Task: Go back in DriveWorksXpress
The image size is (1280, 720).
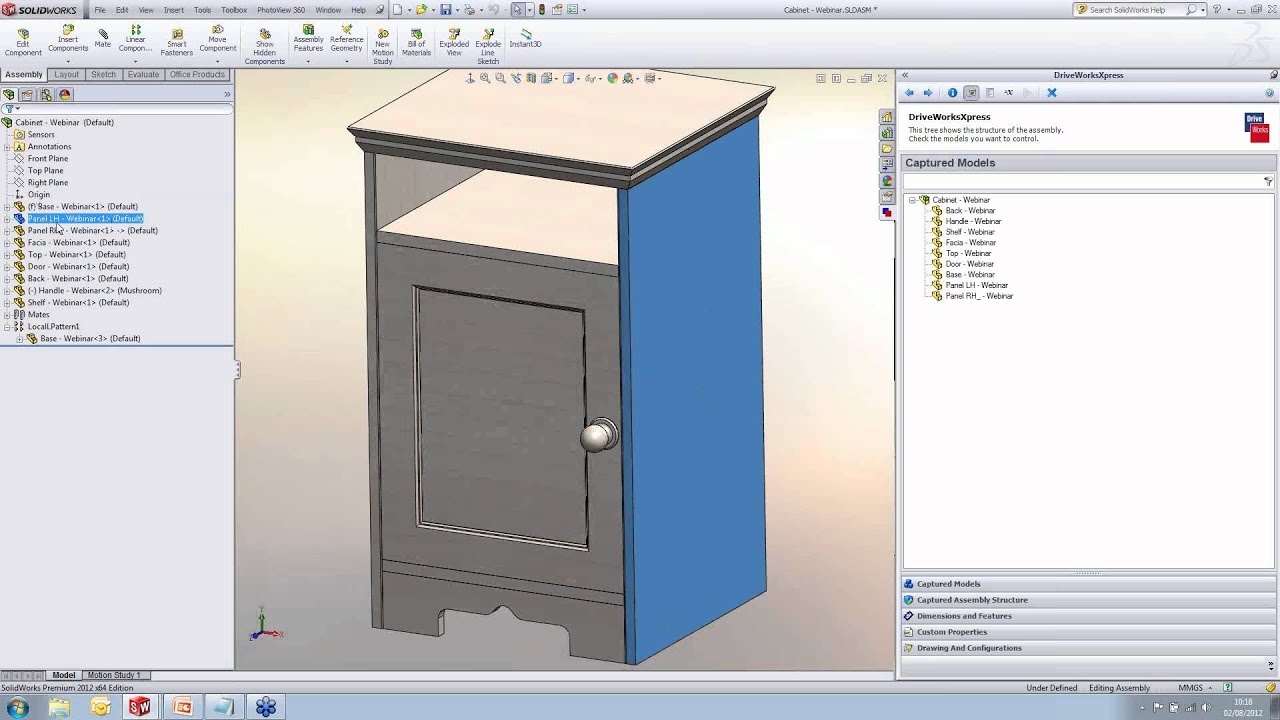Action: pyautogui.click(x=909, y=93)
